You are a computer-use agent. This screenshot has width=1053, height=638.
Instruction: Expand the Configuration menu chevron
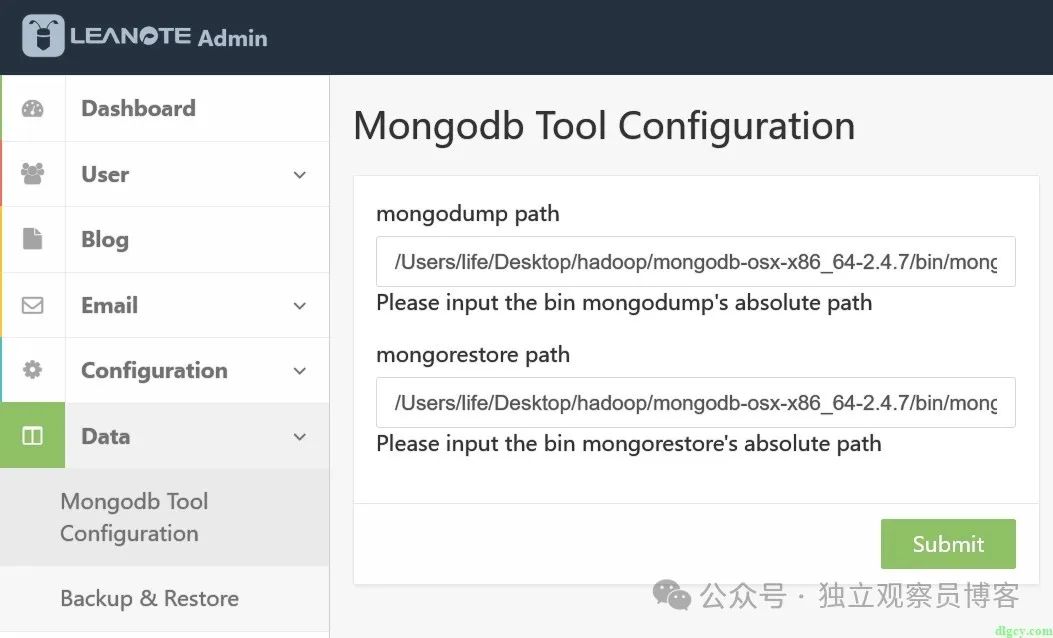pyautogui.click(x=300, y=371)
